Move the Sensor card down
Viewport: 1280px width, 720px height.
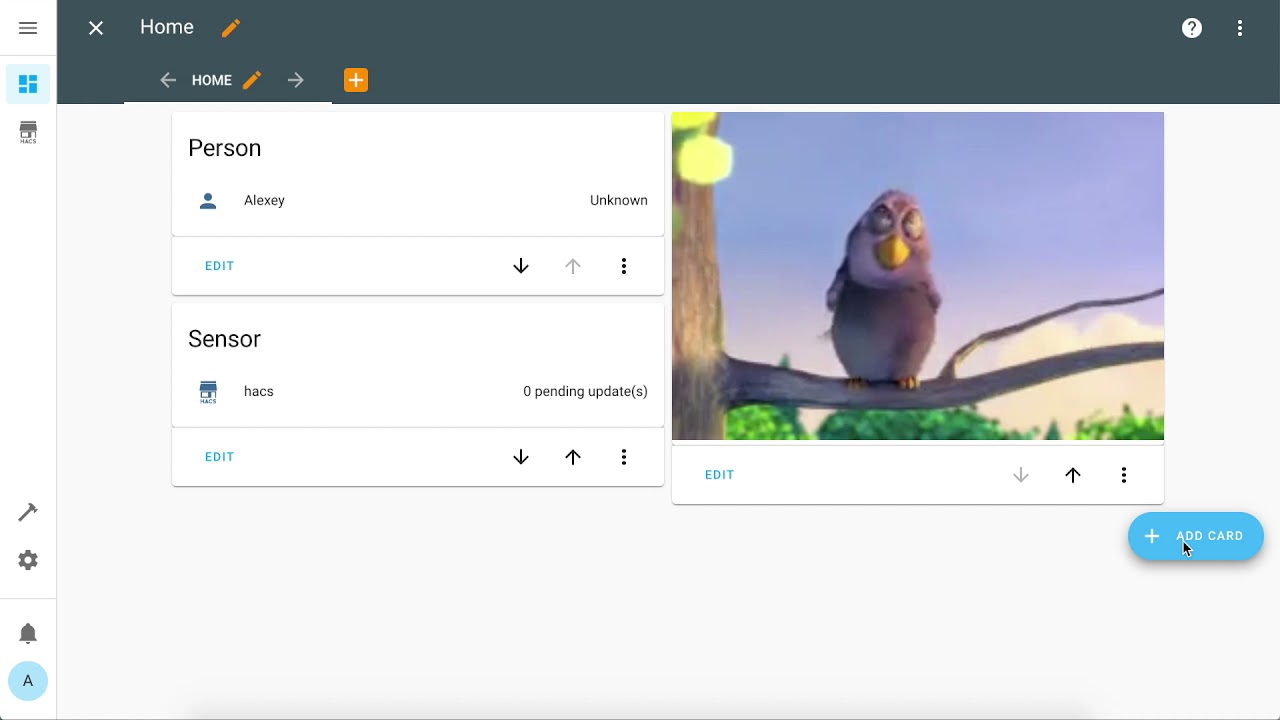tap(521, 457)
